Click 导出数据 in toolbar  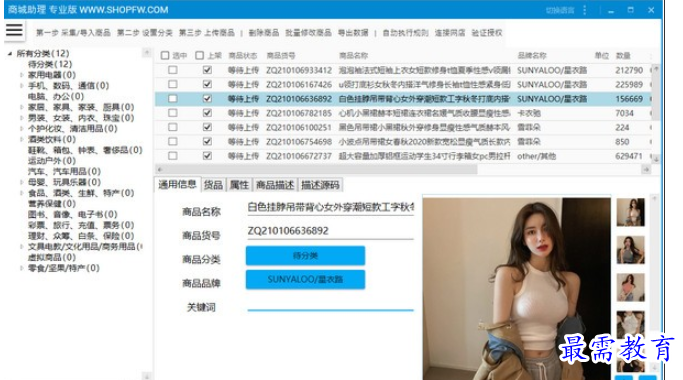[353, 33]
